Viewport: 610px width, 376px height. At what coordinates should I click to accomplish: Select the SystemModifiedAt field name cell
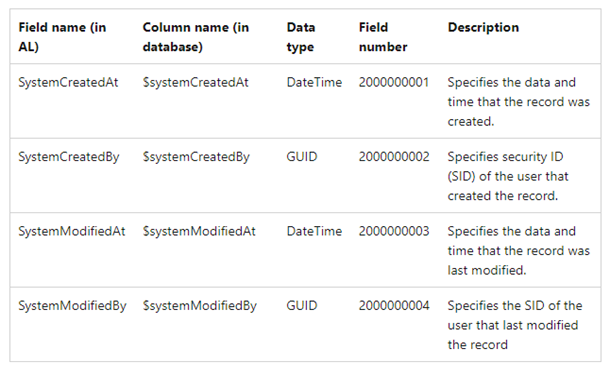tap(72, 231)
